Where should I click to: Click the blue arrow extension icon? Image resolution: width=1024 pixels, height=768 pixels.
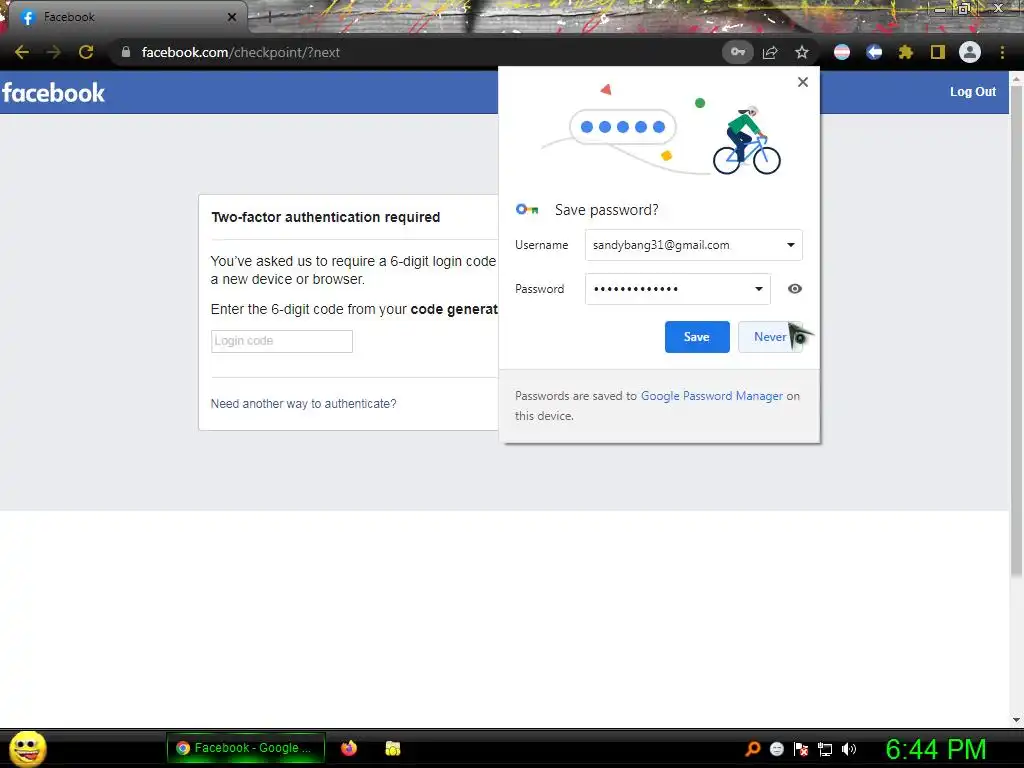pos(874,52)
